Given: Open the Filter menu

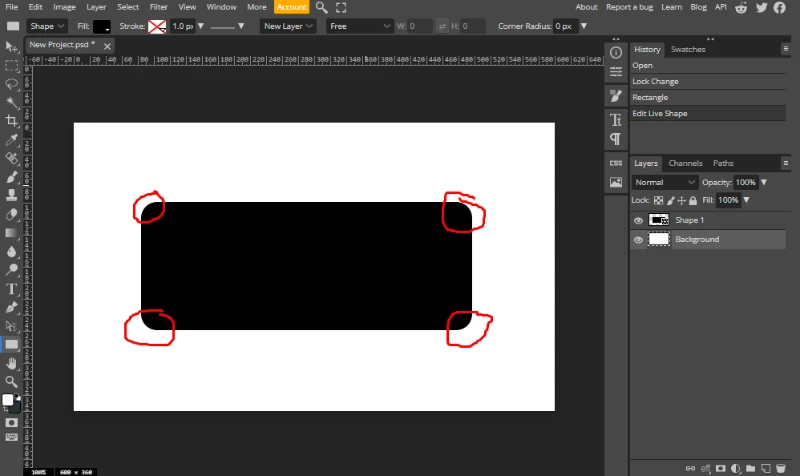Looking at the screenshot, I should click(158, 7).
